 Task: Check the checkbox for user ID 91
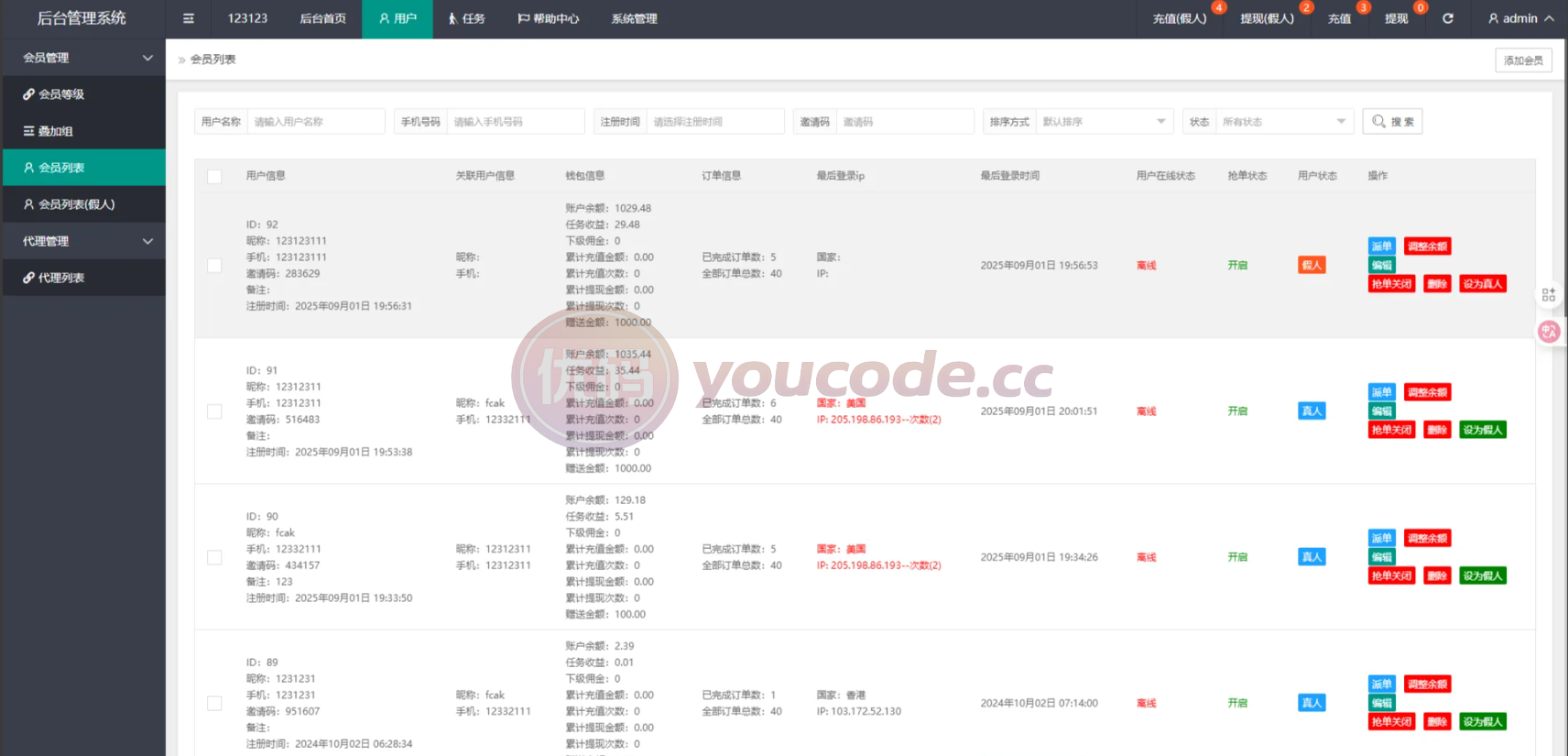click(x=214, y=411)
